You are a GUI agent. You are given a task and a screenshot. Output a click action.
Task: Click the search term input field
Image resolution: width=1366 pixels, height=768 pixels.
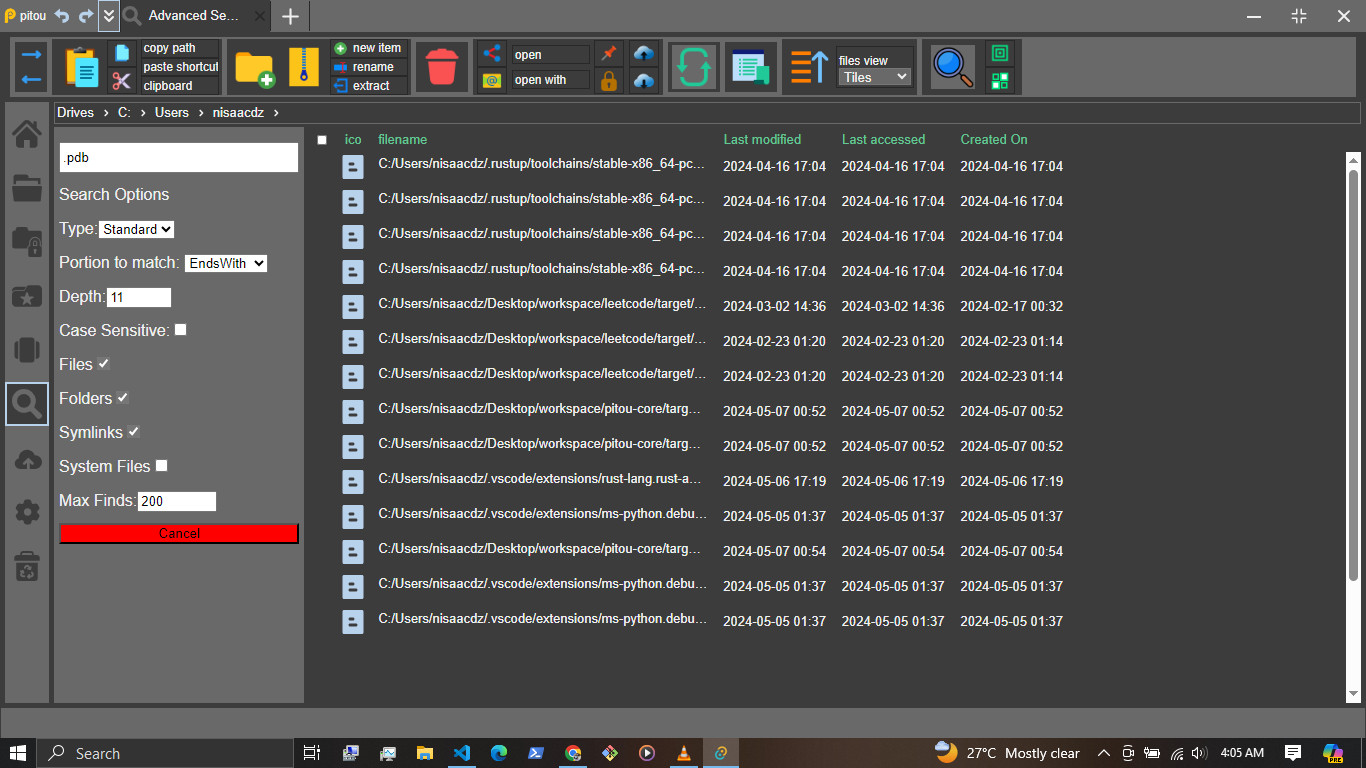[179, 157]
